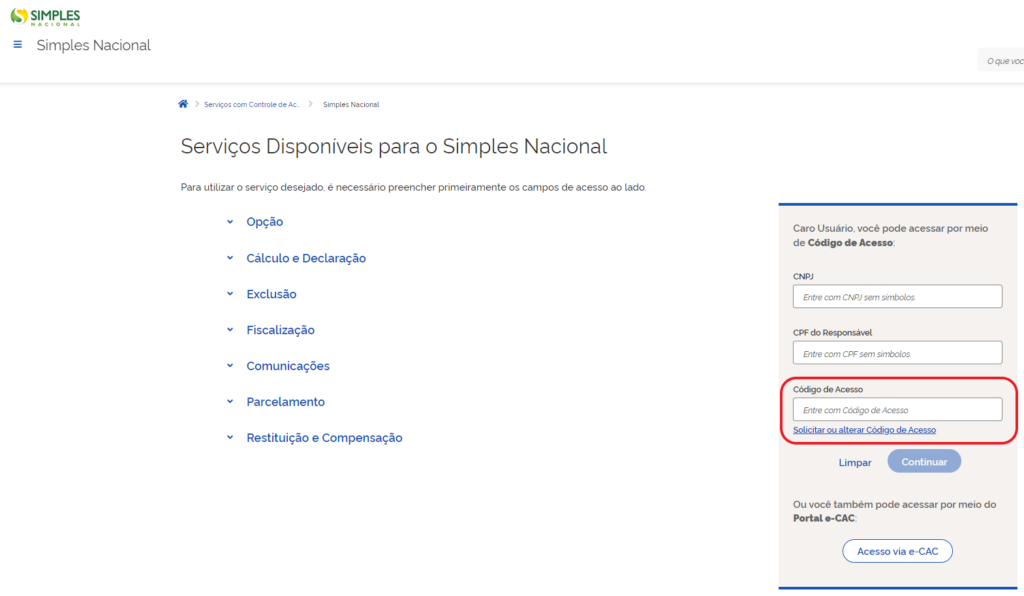Click the Simples Nacional breadcrumb item
Image resolution: width=1024 pixels, height=596 pixels.
tap(351, 104)
